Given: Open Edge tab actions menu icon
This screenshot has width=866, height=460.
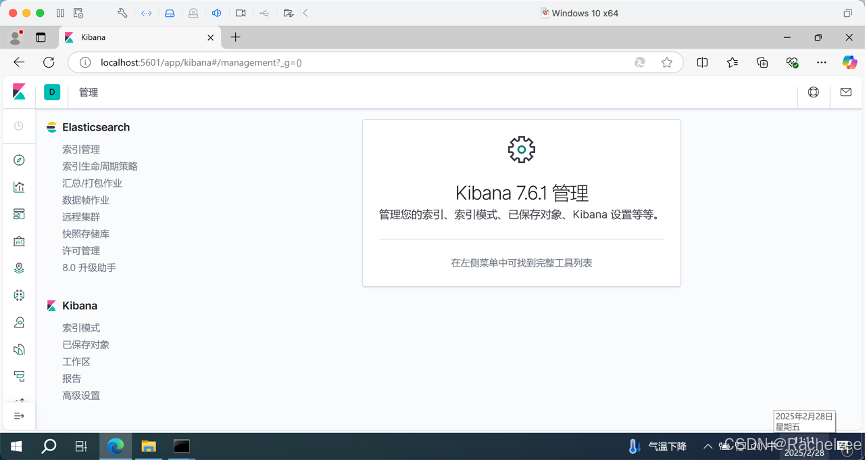Looking at the screenshot, I should coord(41,38).
